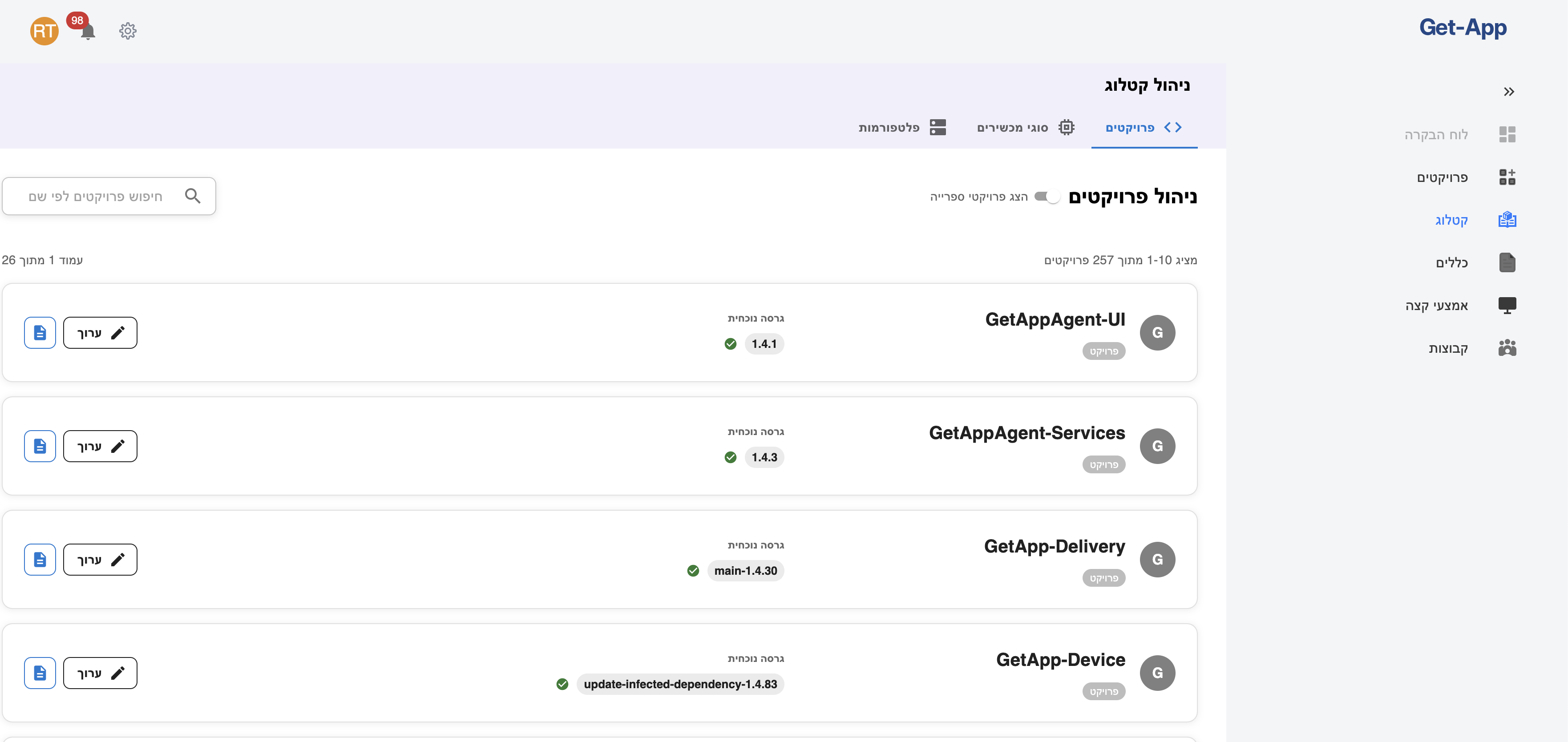Edit GetAppAgent-UI with ערוך button
1568x742 pixels.
pos(101,332)
